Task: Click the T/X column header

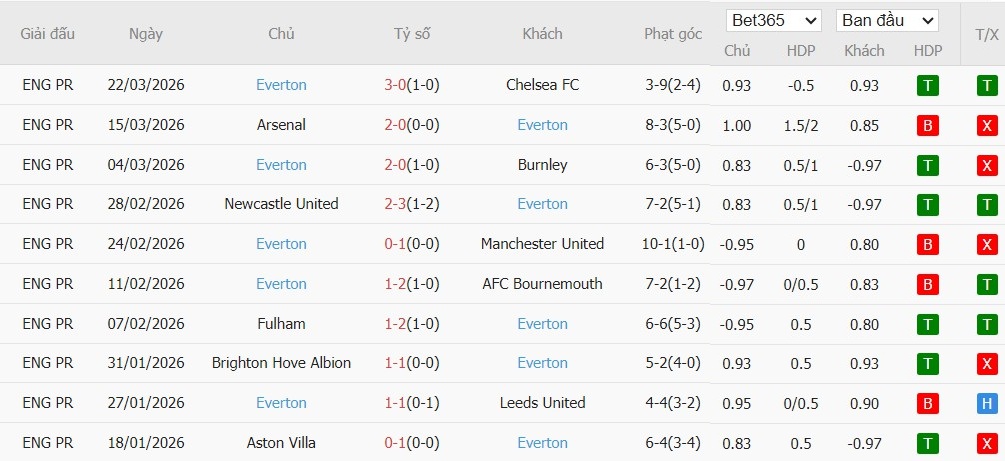Action: click(987, 33)
